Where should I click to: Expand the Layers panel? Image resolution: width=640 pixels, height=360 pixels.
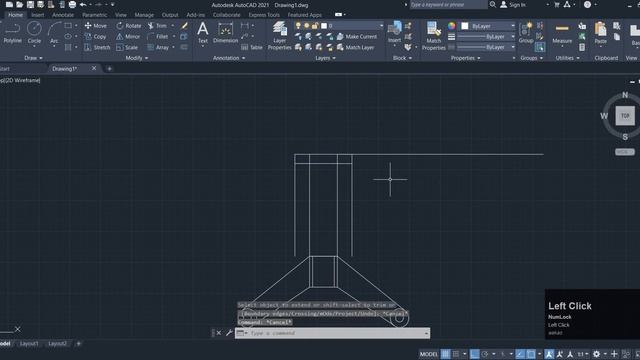[325, 58]
